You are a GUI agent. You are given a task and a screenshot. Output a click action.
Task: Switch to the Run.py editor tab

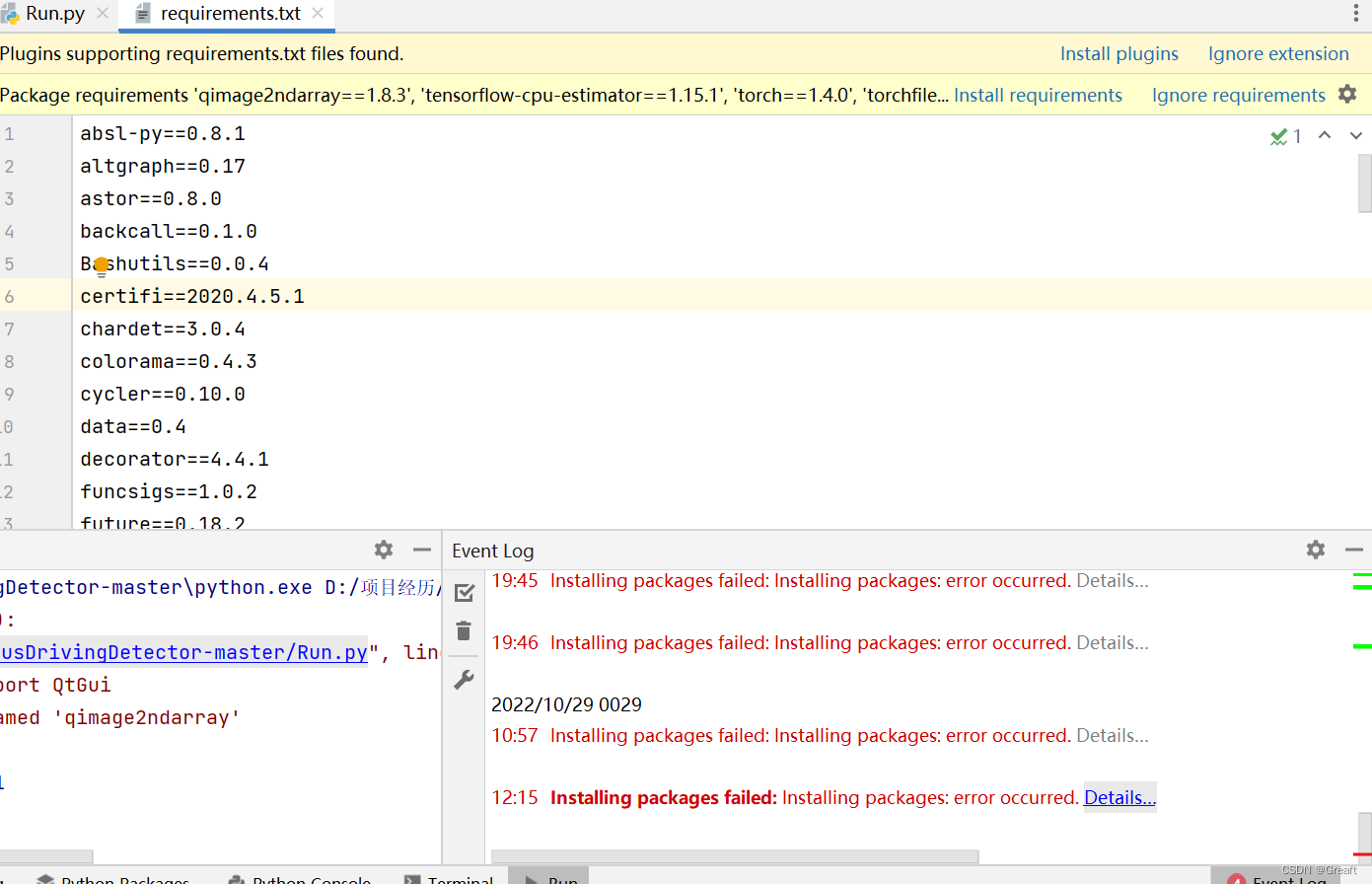coord(54,14)
